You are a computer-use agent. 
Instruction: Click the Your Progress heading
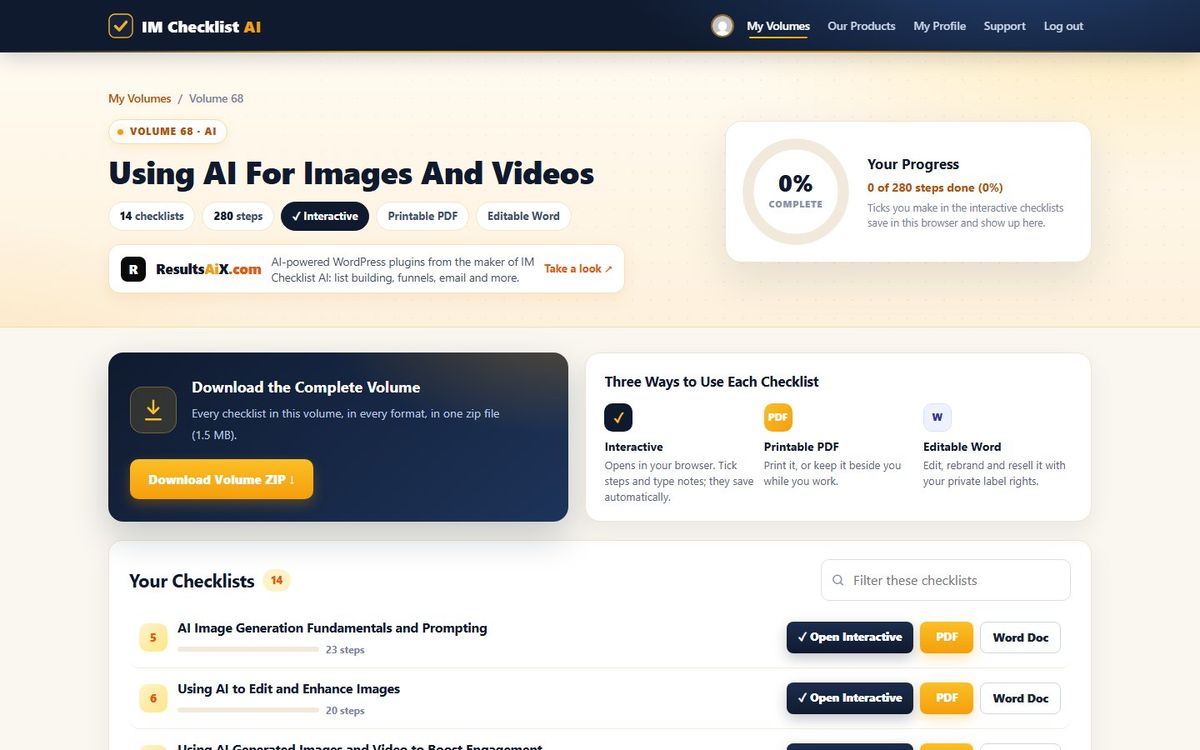pos(913,164)
